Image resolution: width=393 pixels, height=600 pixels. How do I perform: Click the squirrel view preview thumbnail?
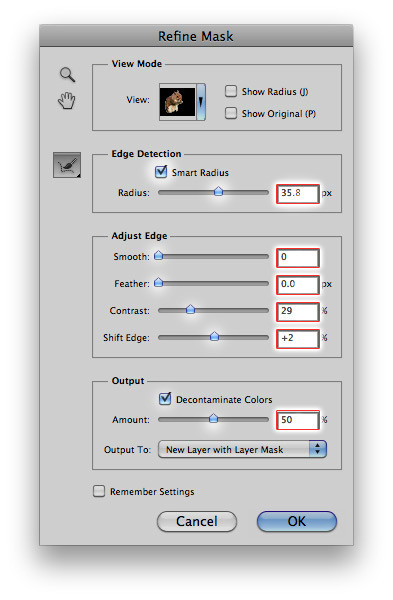click(178, 102)
